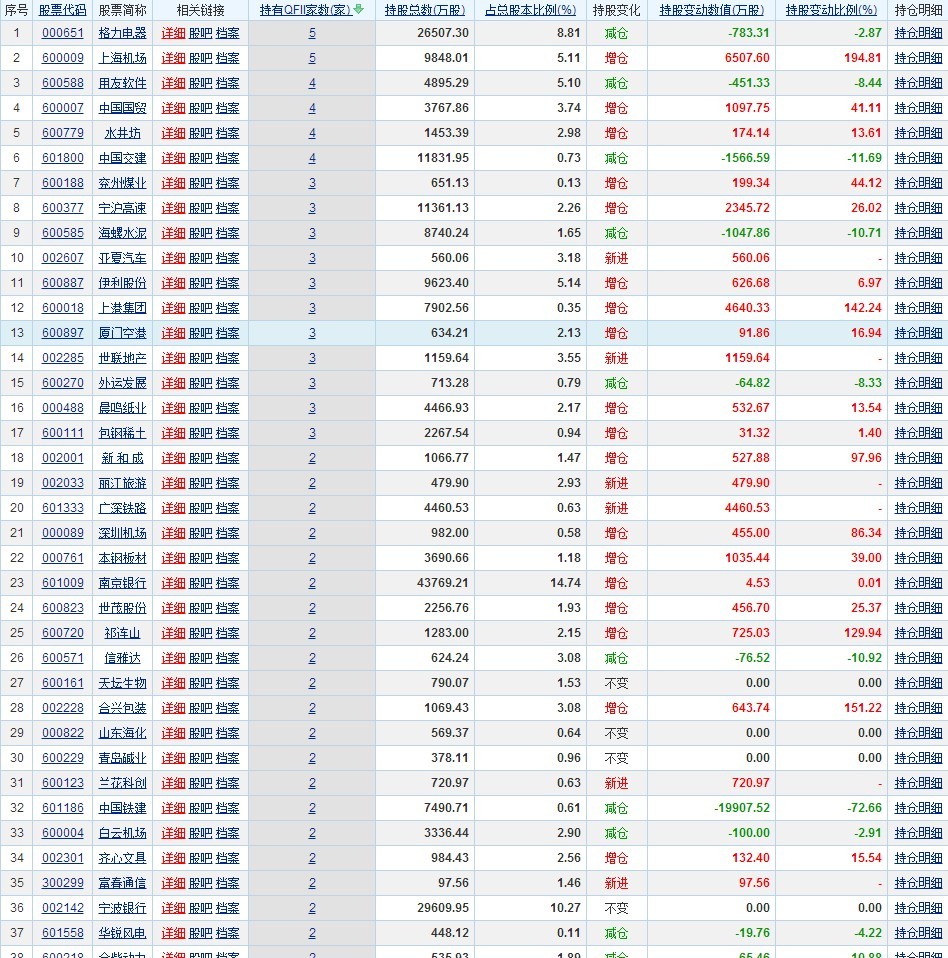Select share ratio 8.81 for 格力电器
Viewport: 948px width, 958px height.
pyautogui.click(x=569, y=33)
